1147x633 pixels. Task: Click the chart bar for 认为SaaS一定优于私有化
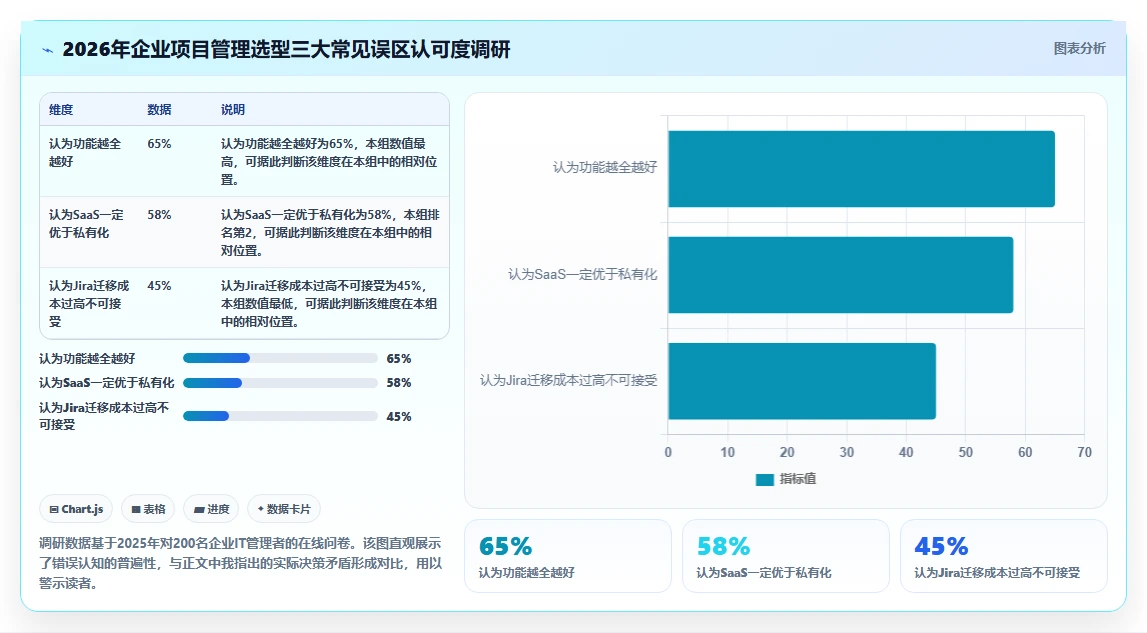(840, 274)
